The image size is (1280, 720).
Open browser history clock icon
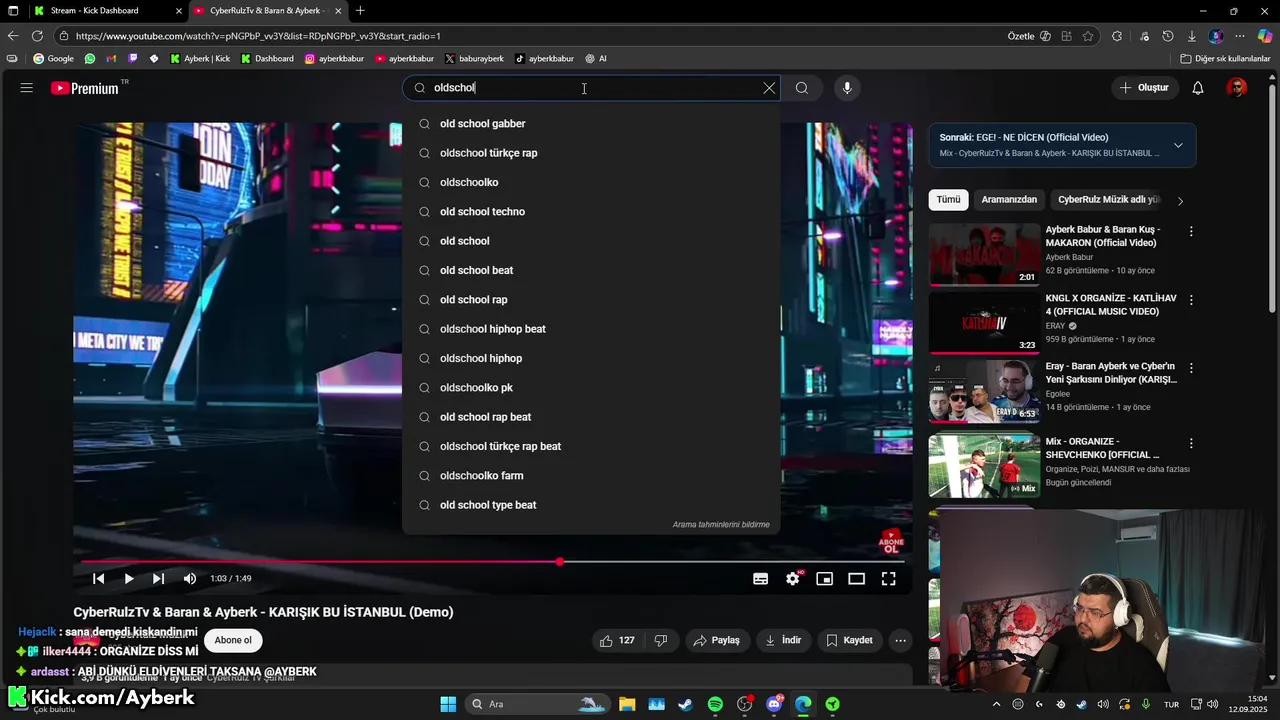pos(1168,36)
